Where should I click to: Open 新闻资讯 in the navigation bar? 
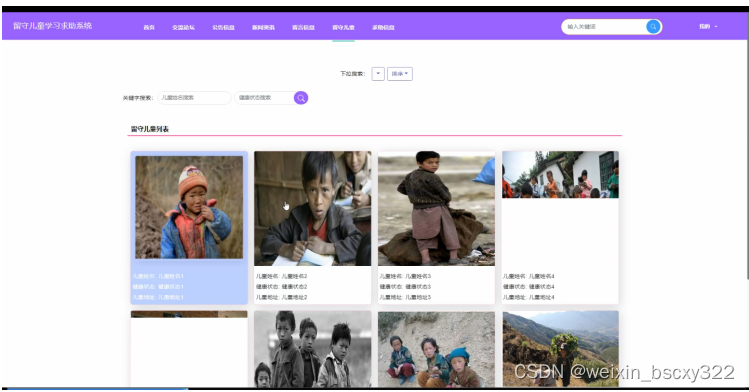(263, 28)
